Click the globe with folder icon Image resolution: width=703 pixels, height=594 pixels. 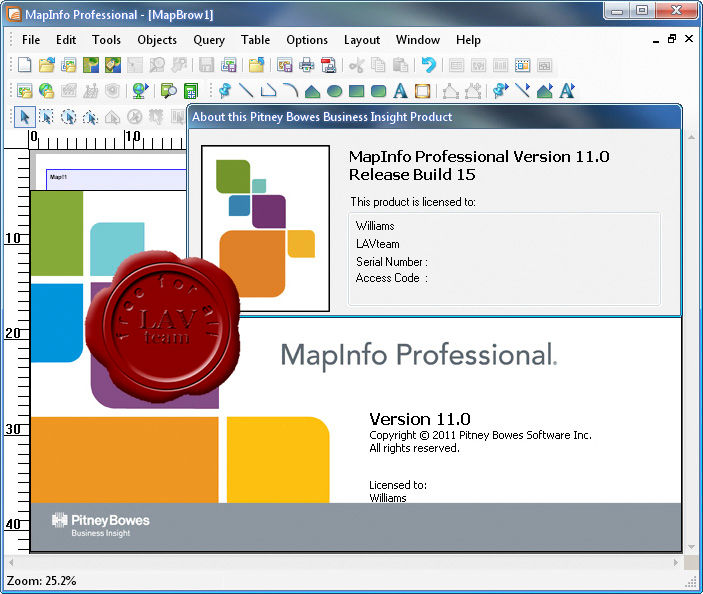pyautogui.click(x=47, y=91)
